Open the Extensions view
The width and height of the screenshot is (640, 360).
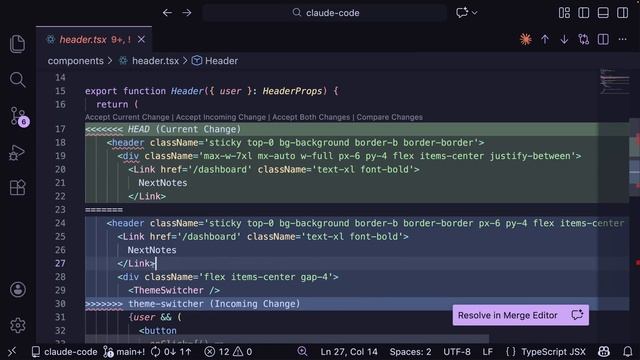pyautogui.click(x=17, y=188)
